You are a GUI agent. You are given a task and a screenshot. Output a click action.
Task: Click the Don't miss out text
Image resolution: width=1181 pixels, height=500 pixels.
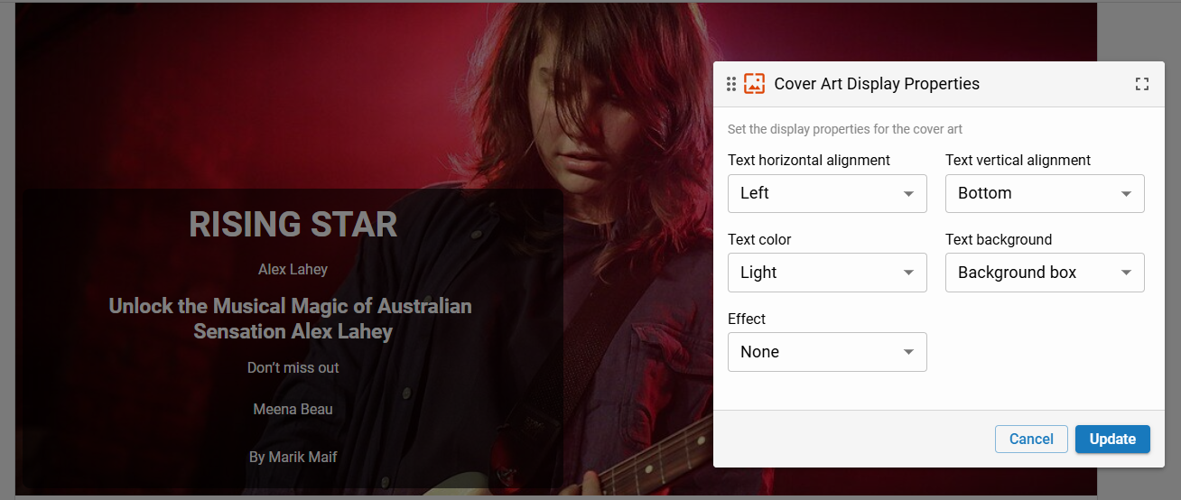[x=293, y=368]
